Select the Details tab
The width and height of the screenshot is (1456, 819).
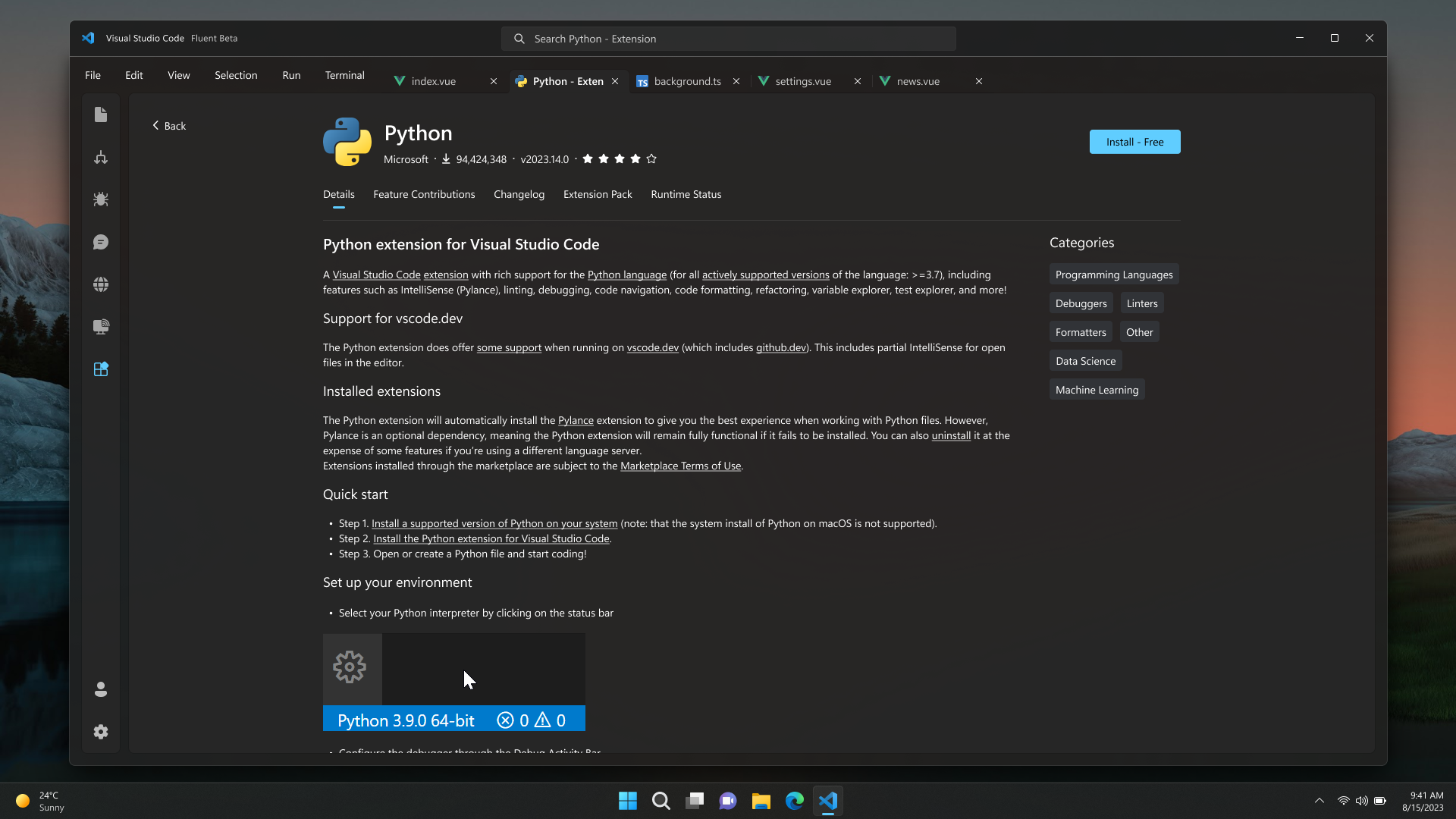tap(339, 194)
